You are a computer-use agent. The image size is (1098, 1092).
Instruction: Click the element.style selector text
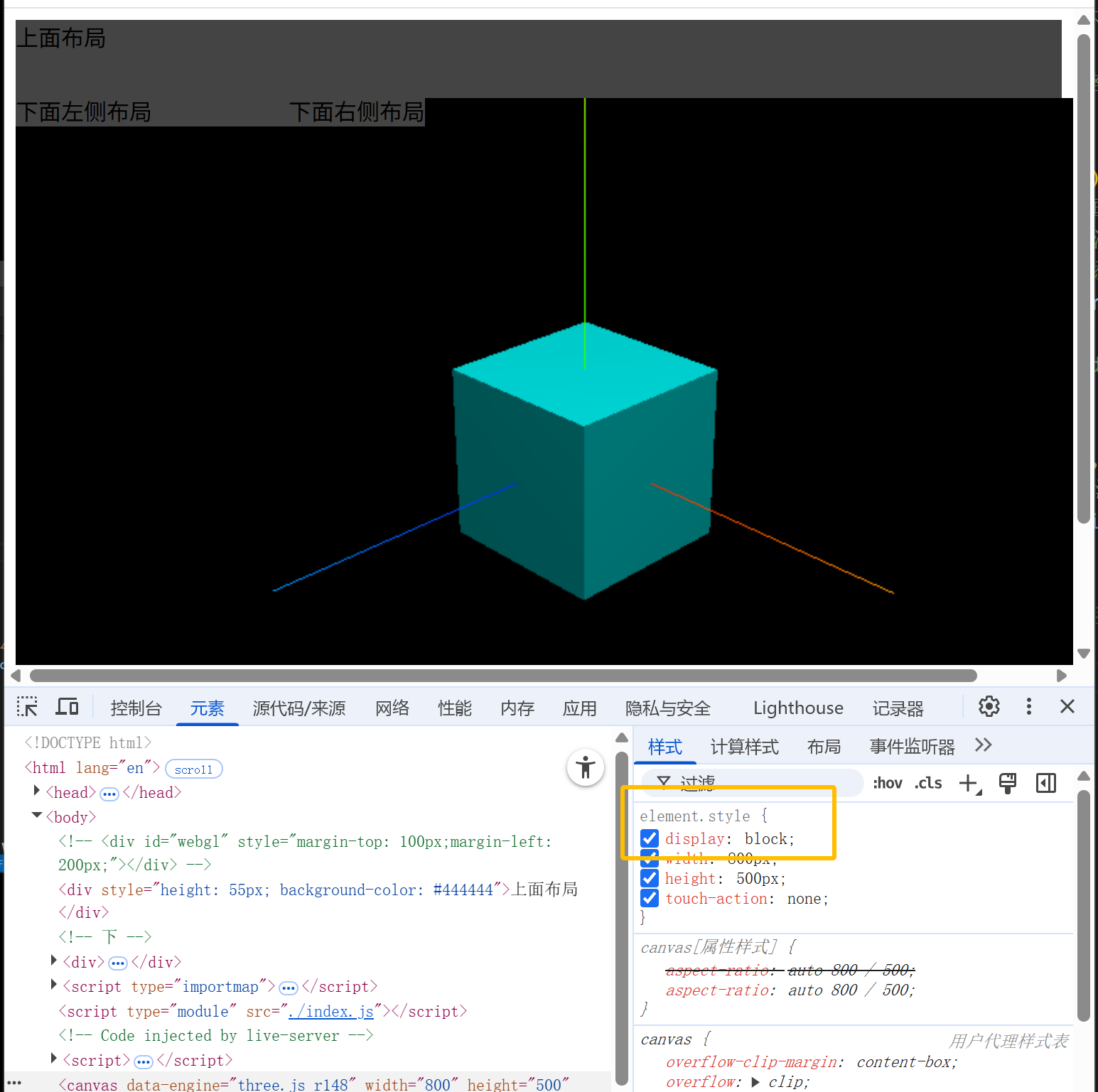[x=695, y=816]
